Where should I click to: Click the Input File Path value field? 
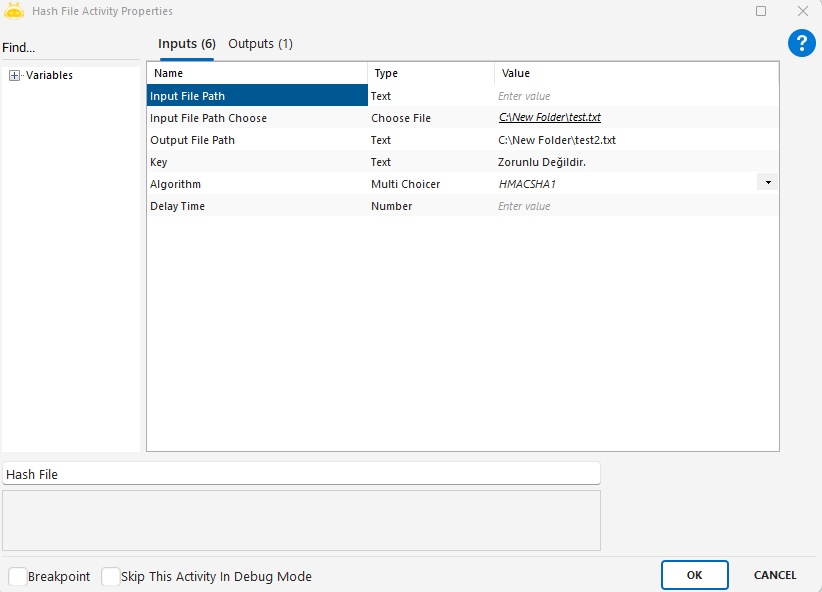pos(635,96)
